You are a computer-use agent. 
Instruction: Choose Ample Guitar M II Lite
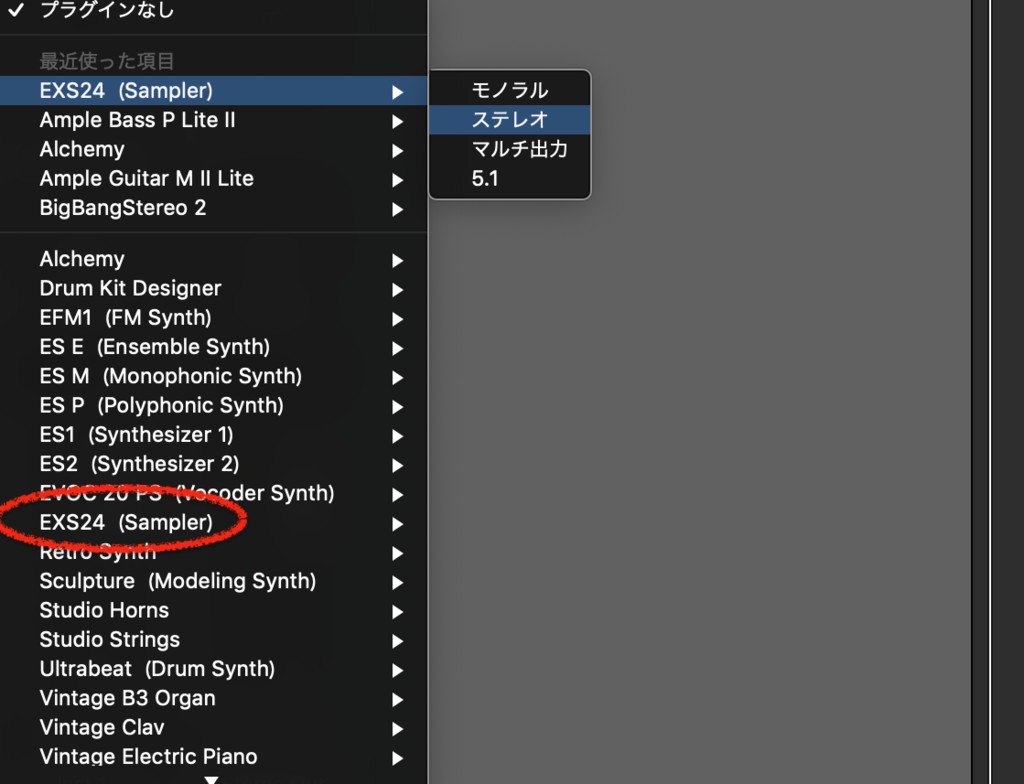[x=214, y=178]
